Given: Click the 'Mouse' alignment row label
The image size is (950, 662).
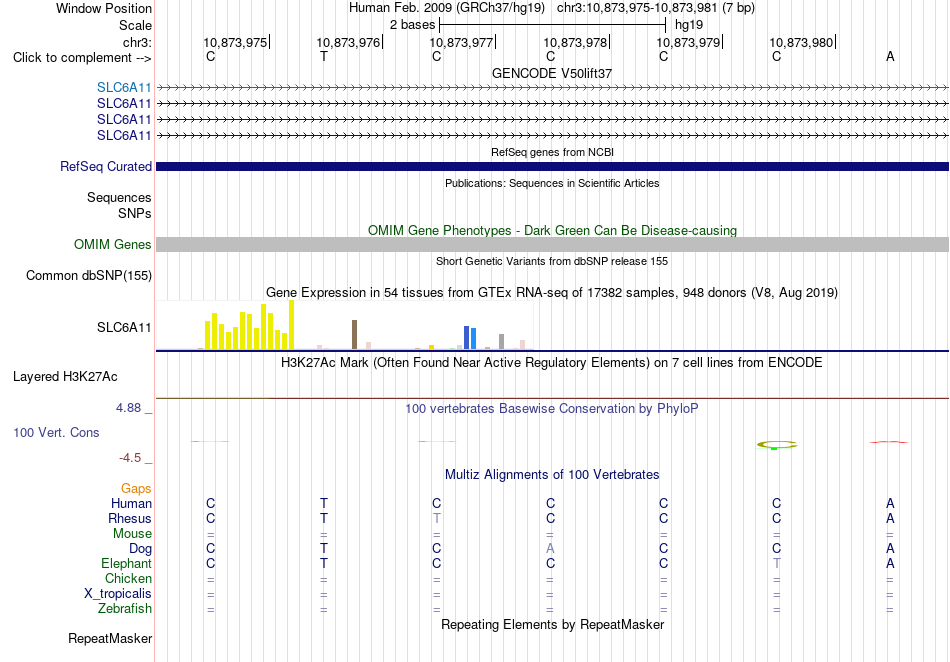Looking at the screenshot, I should coord(132,534).
